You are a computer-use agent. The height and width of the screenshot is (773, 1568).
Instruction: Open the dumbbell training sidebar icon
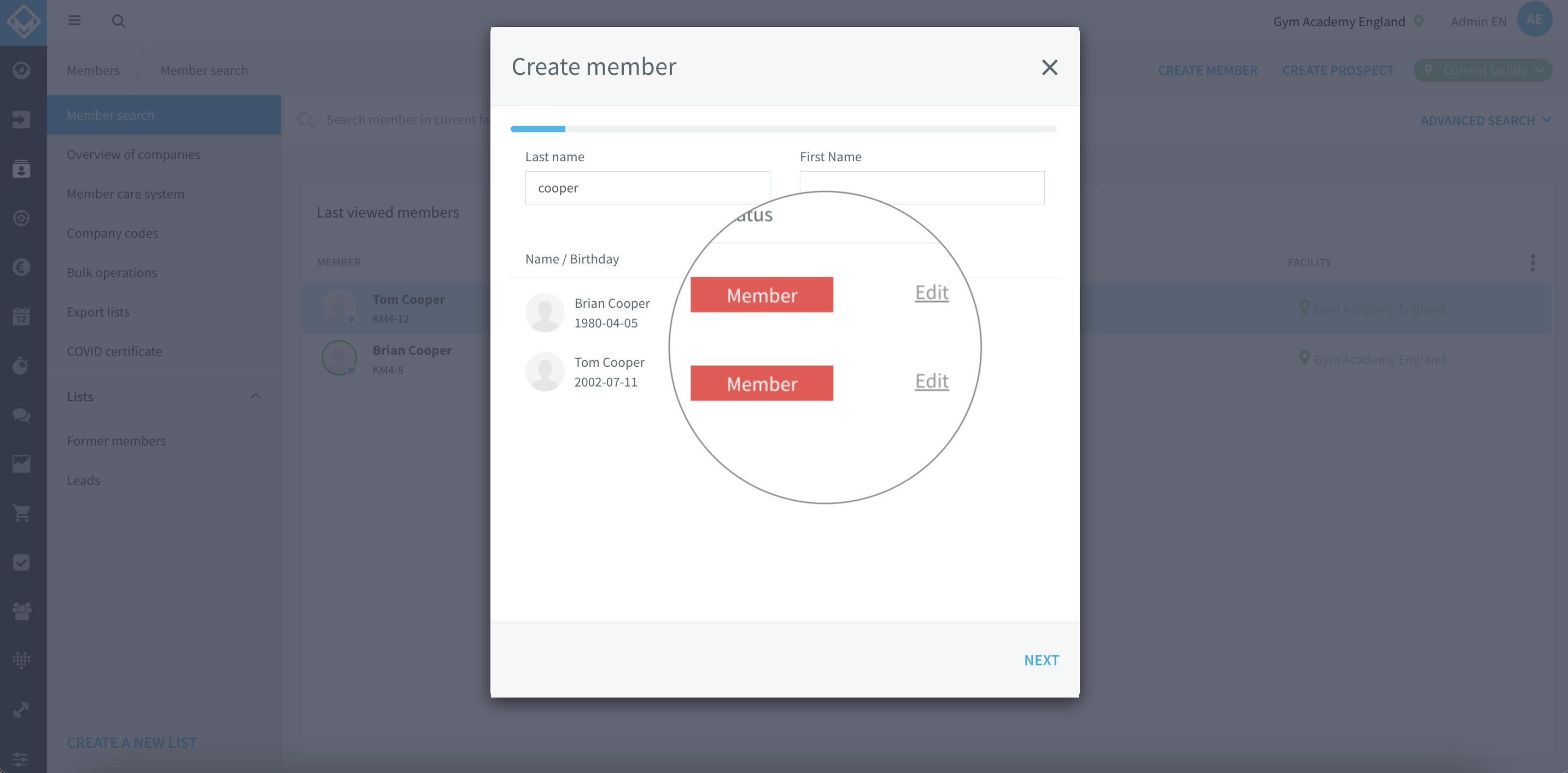[21, 710]
